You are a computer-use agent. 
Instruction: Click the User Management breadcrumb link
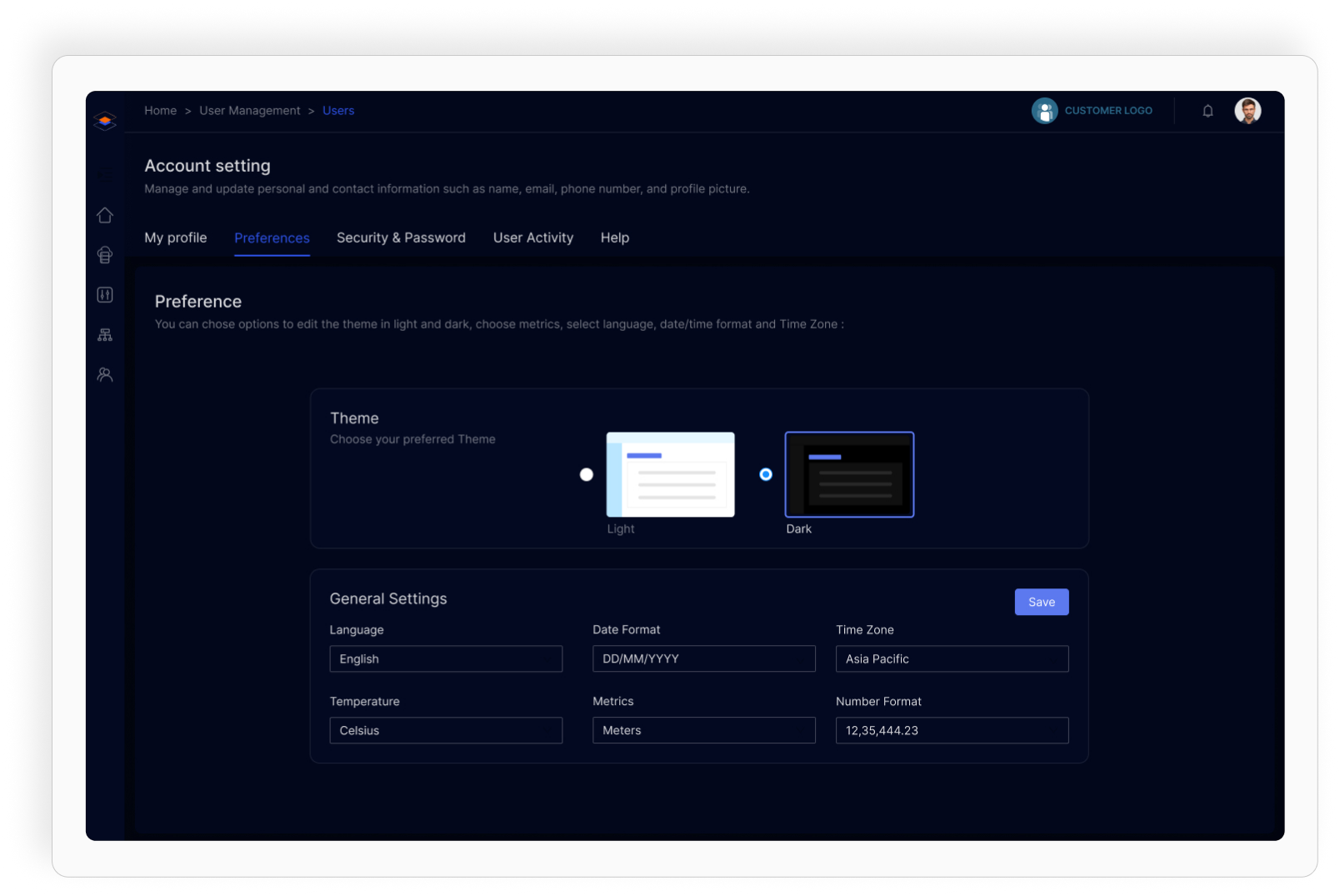249,111
